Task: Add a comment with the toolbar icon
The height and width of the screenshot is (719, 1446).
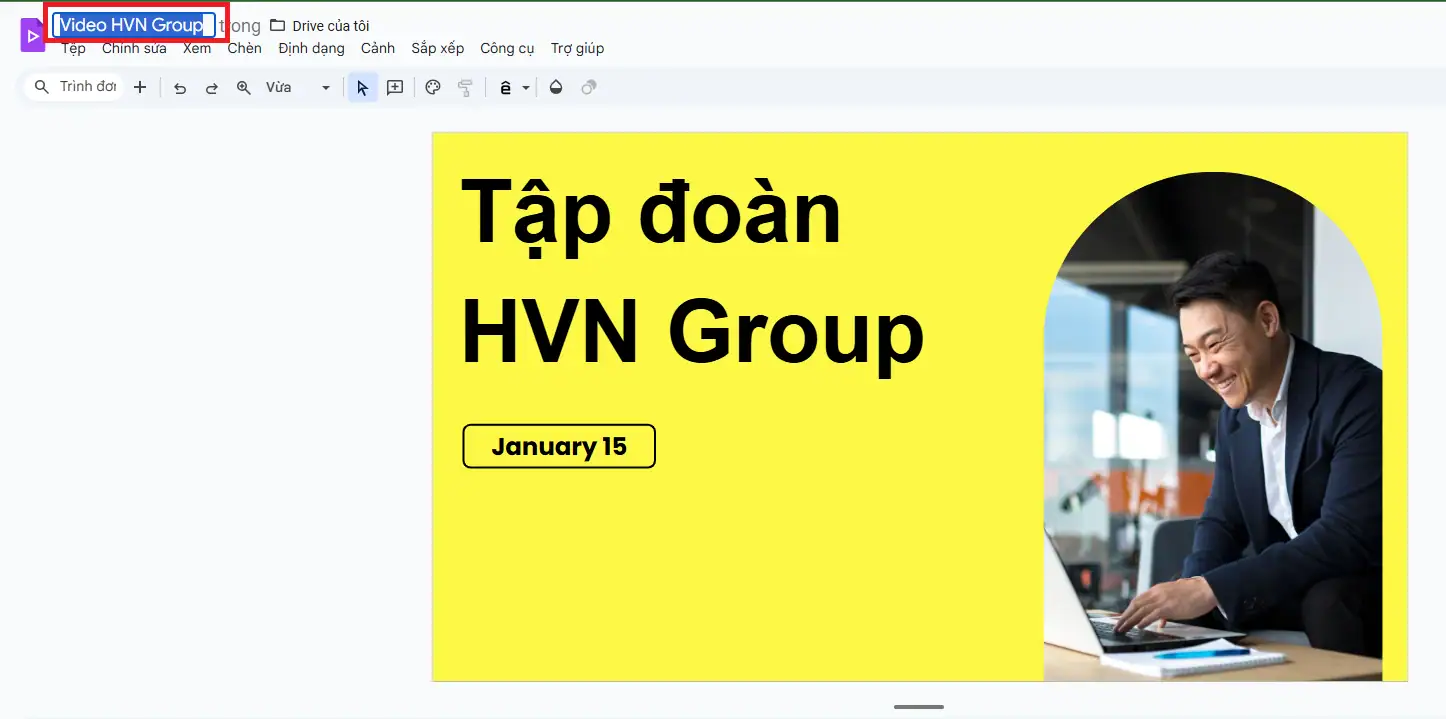Action: [395, 88]
